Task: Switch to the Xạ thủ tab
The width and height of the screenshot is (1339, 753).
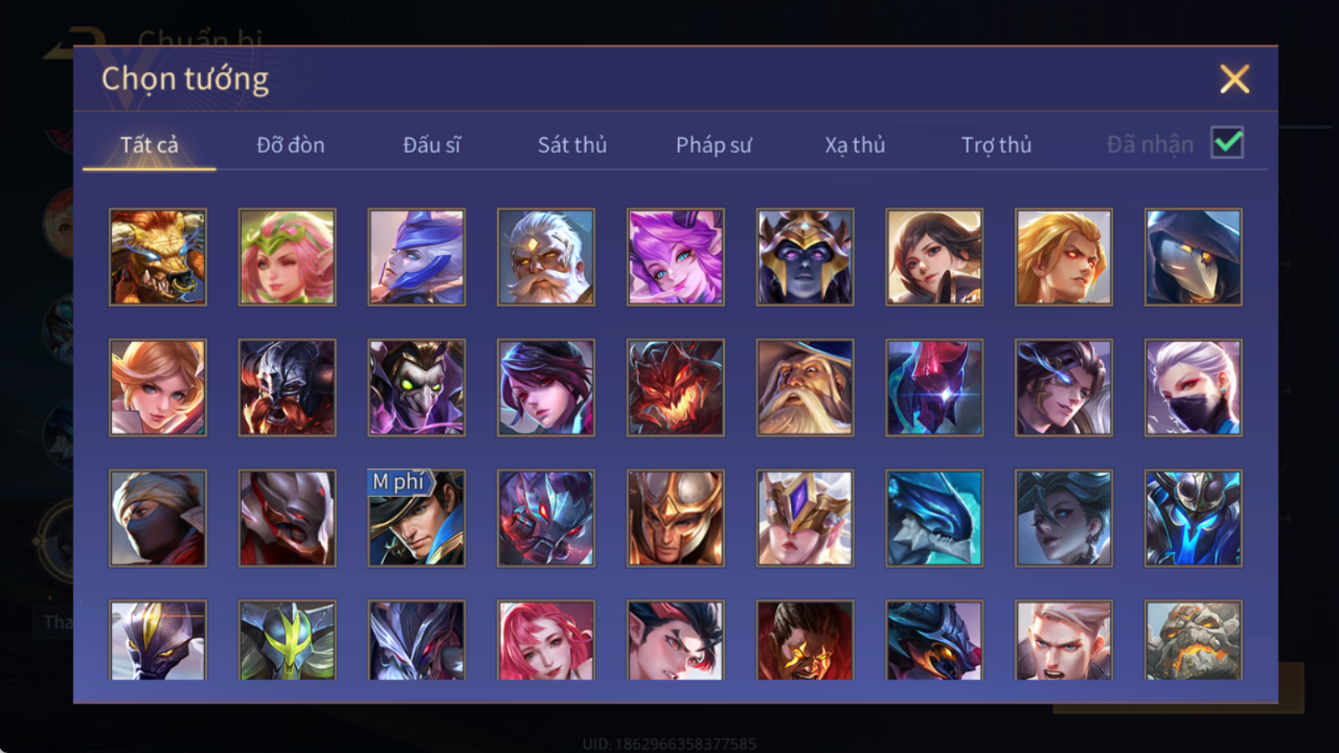Action: click(855, 145)
